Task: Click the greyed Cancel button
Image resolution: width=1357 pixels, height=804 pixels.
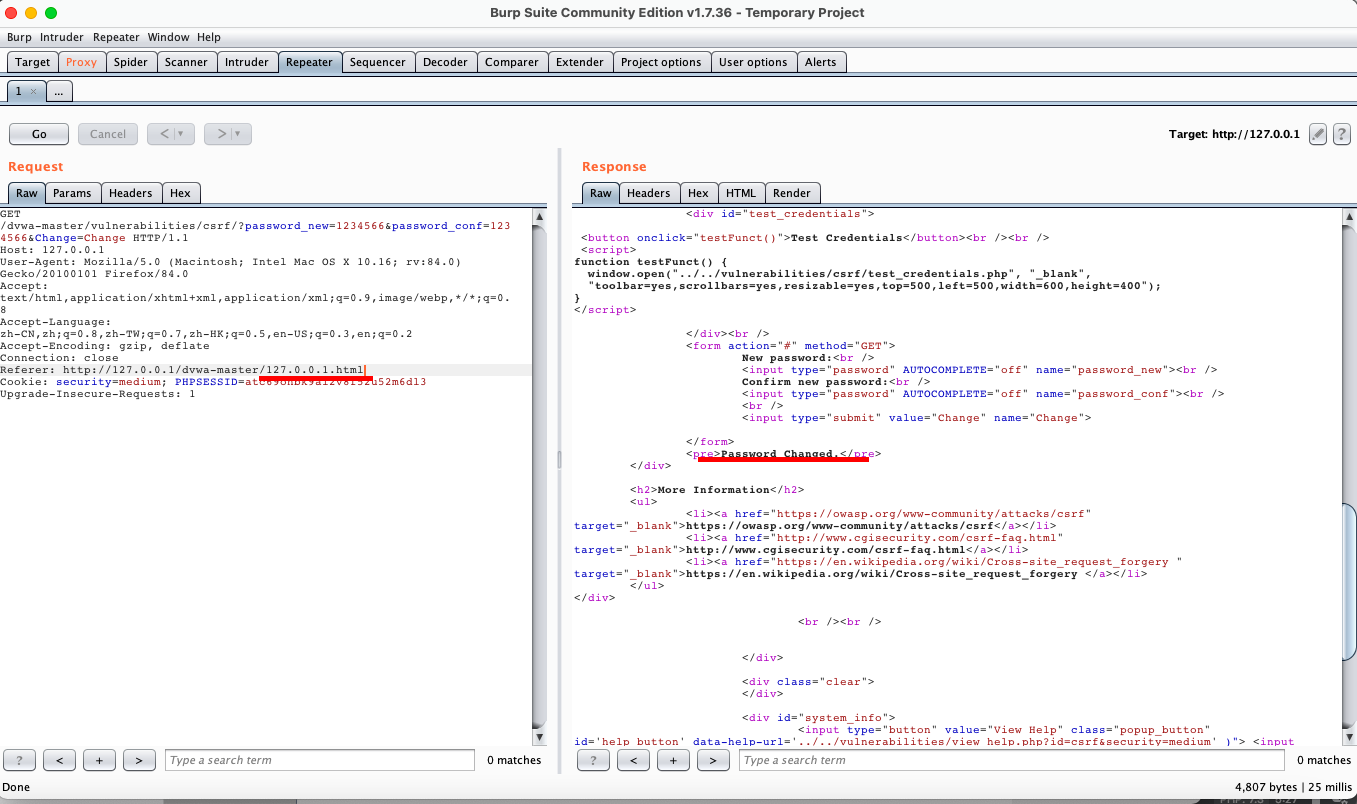Action: click(108, 134)
